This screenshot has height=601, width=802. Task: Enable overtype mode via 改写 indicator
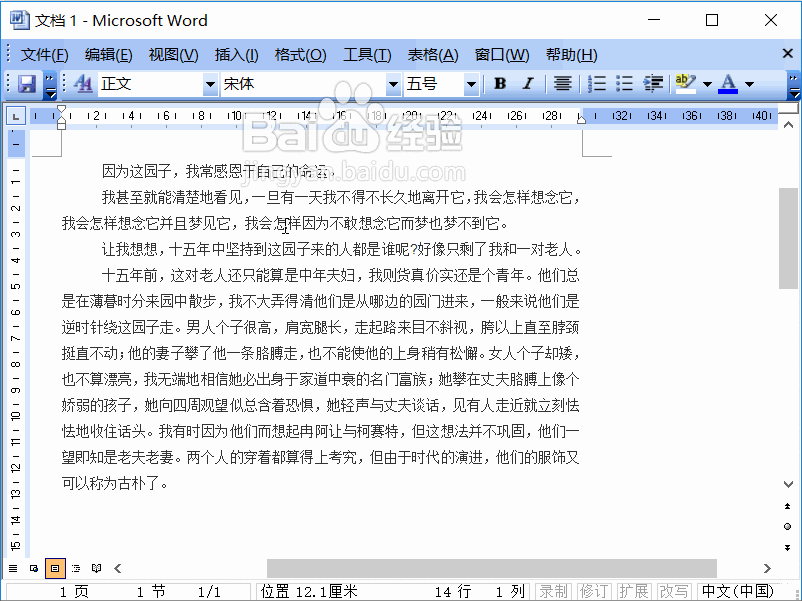click(x=673, y=590)
